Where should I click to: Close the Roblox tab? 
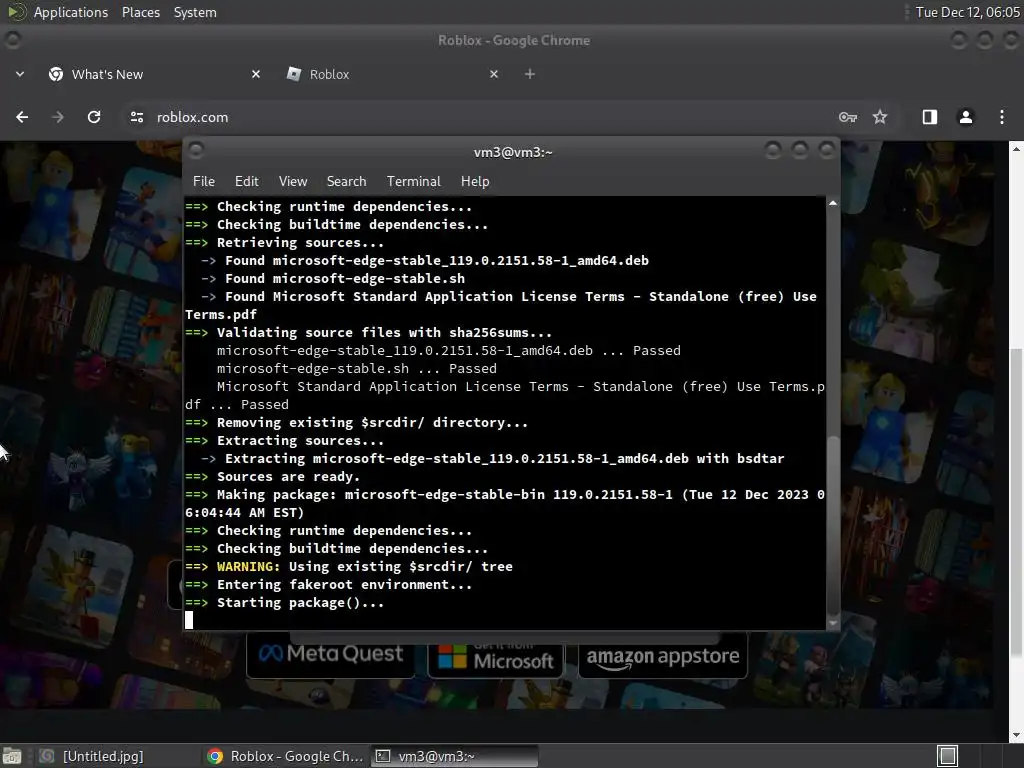494,74
